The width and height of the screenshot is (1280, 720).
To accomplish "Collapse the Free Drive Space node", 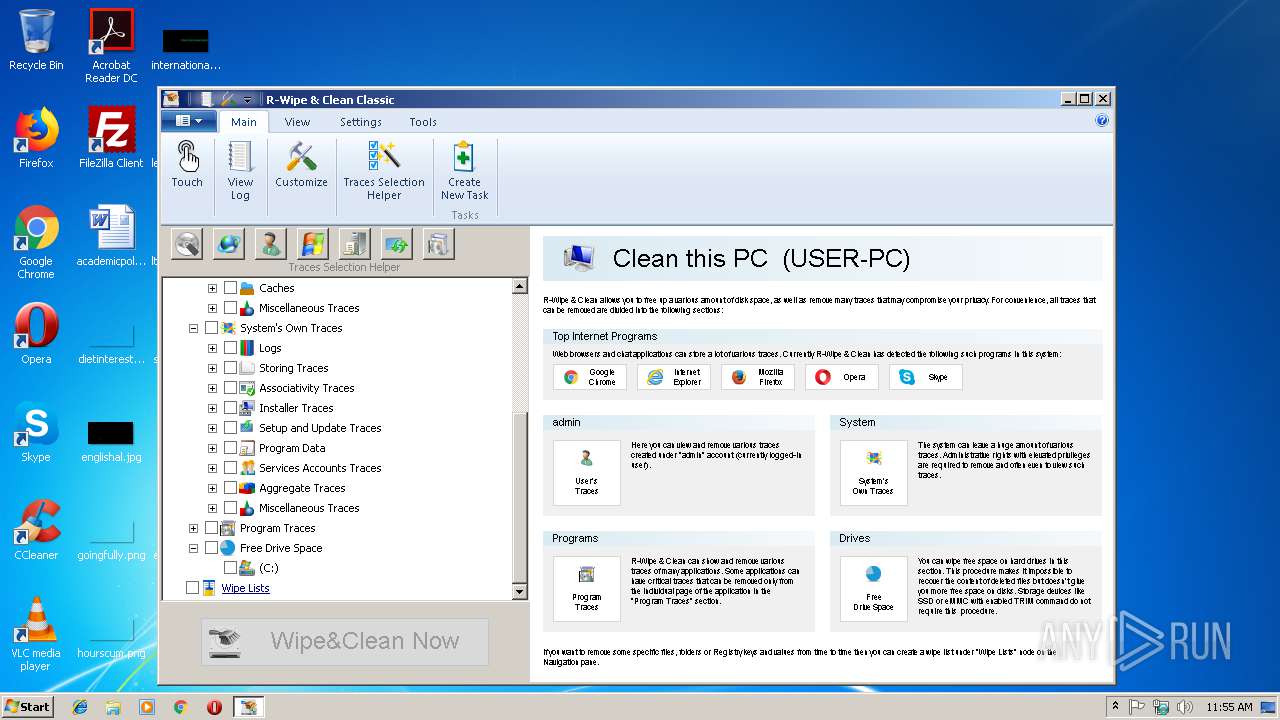I will [193, 548].
